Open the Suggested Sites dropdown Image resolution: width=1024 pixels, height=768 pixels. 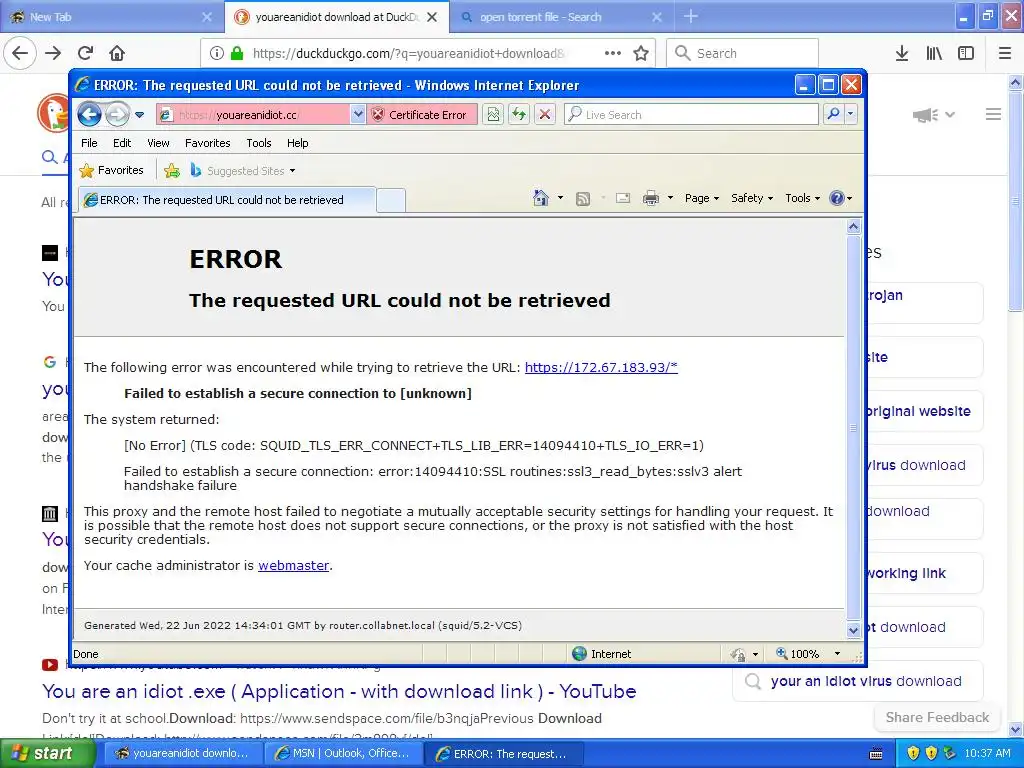pyautogui.click(x=243, y=170)
